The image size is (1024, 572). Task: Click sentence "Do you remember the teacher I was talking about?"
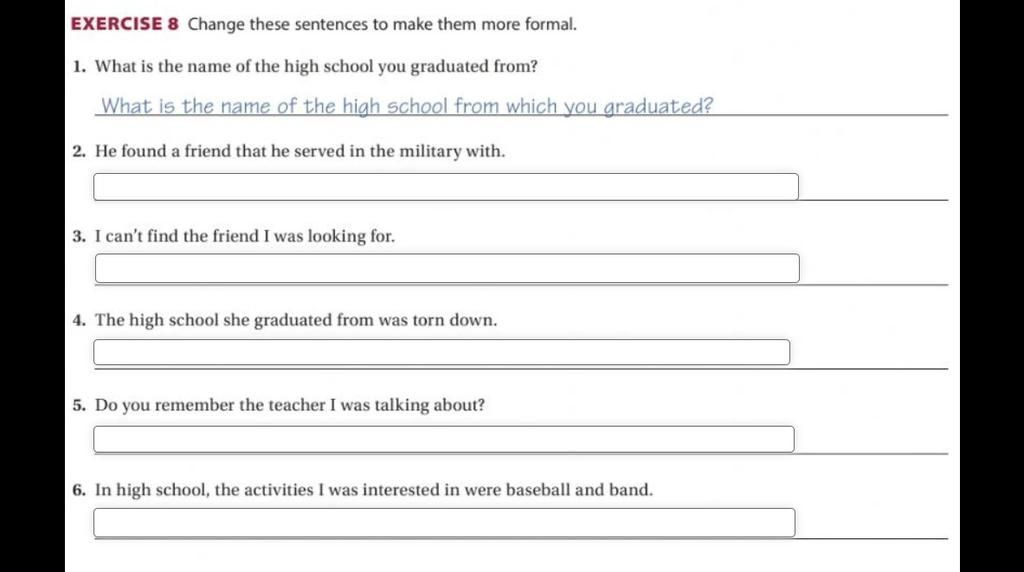pyautogui.click(x=290, y=405)
